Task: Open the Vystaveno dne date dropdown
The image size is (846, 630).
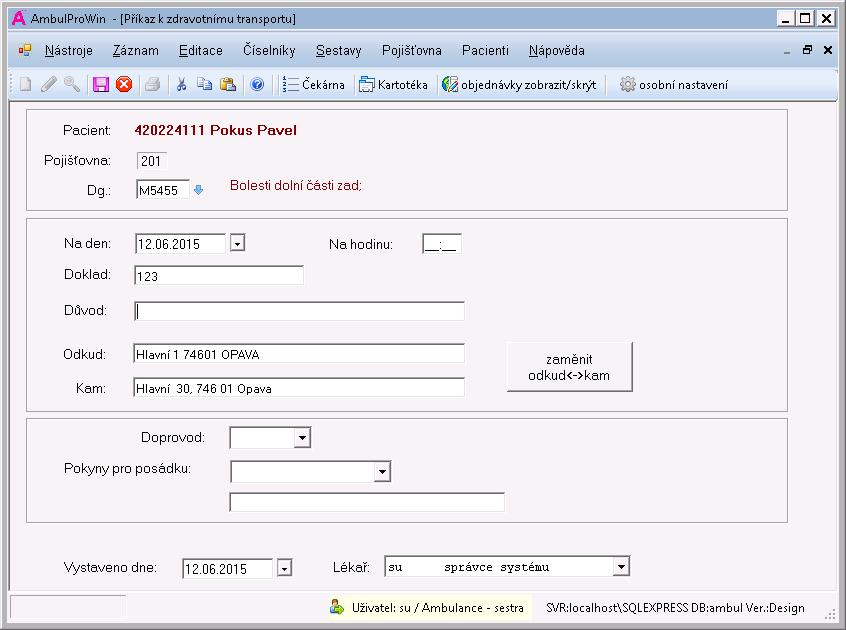Action: point(284,568)
